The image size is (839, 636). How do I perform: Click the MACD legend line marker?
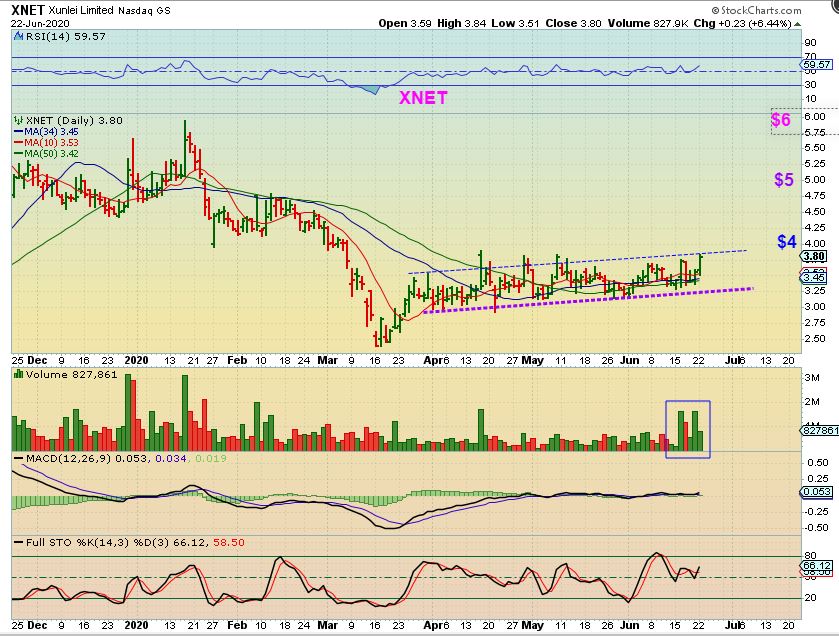[19, 458]
